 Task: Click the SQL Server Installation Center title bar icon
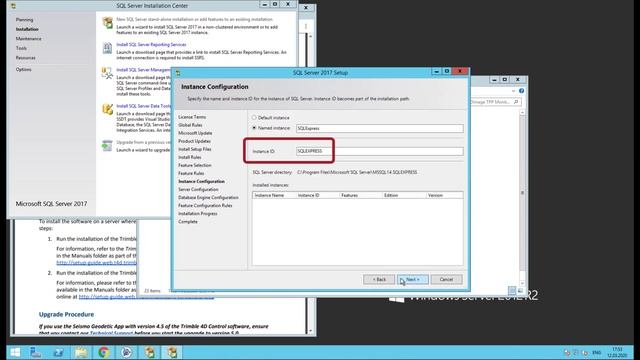[x=13, y=6]
